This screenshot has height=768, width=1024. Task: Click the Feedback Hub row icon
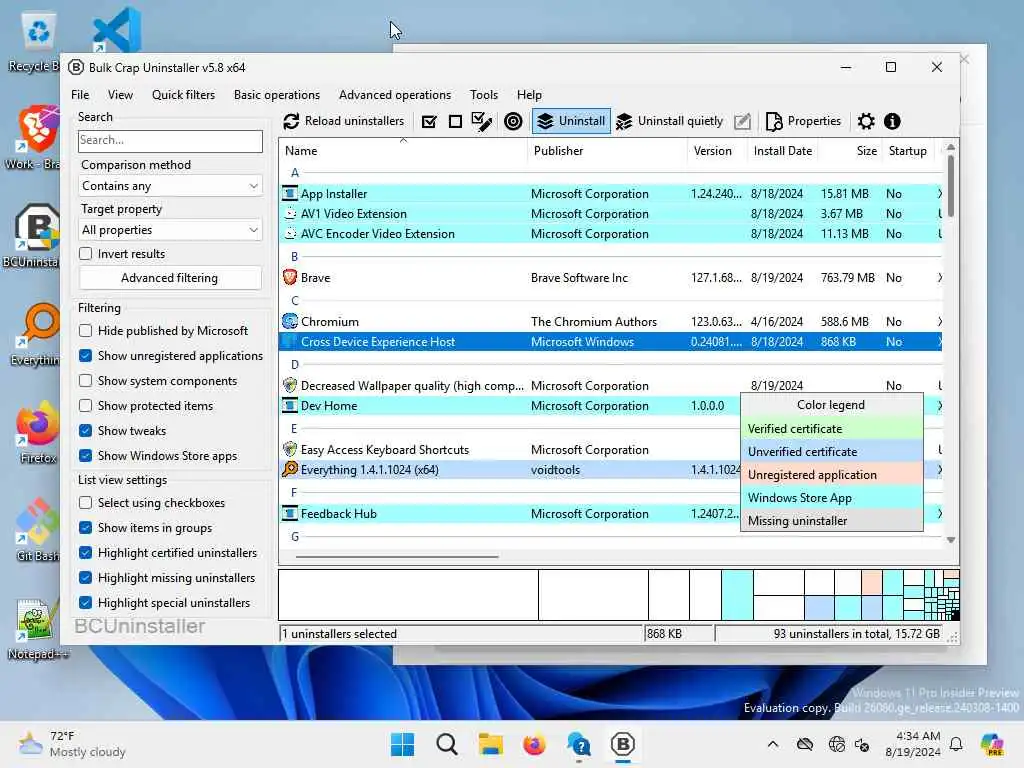[290, 514]
